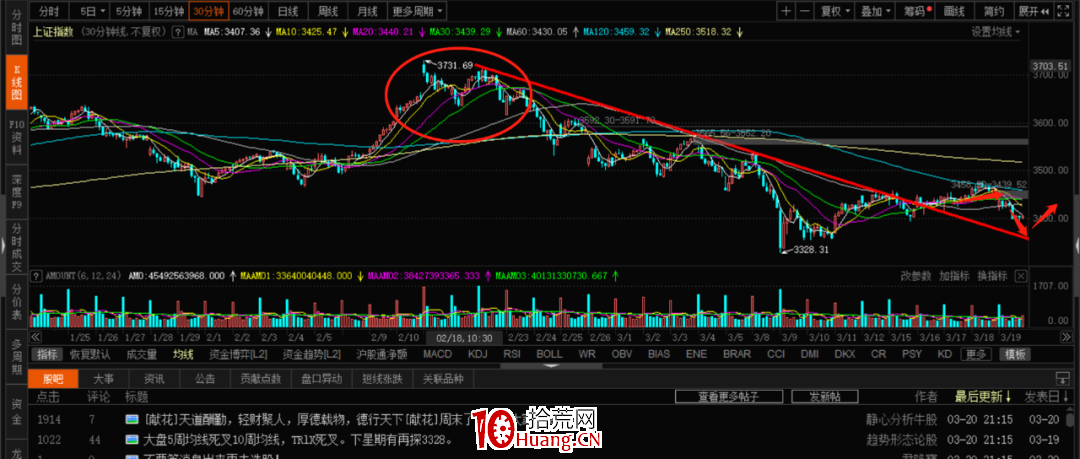Screen dimensions: 1080x459
Task: Select BOLL indicator
Action: [549, 354]
